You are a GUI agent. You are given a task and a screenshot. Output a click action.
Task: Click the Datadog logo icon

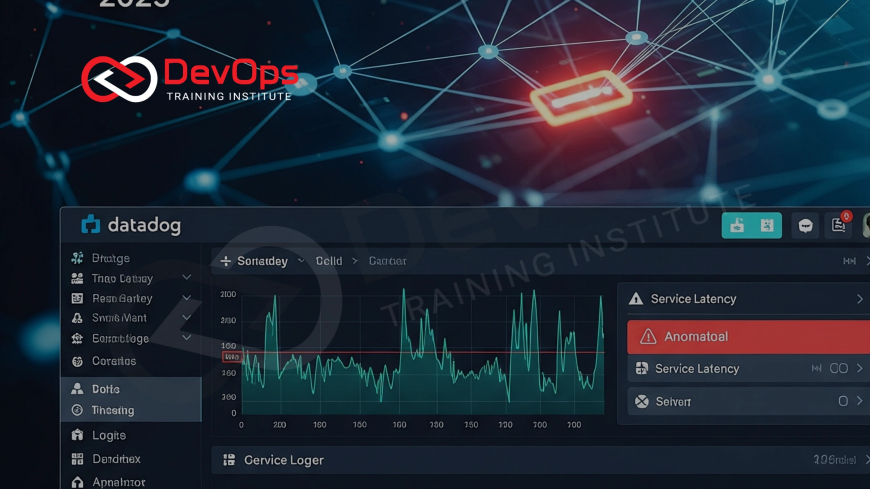[91, 226]
